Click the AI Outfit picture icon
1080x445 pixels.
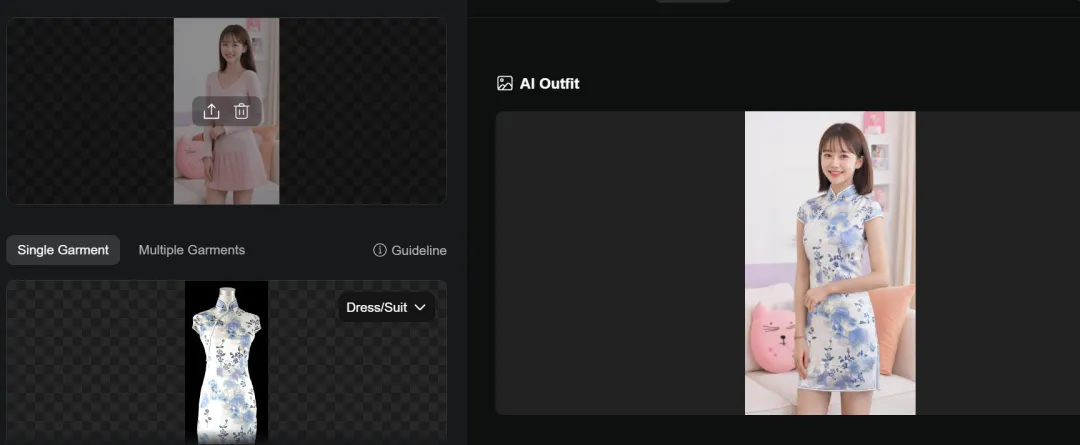point(505,83)
